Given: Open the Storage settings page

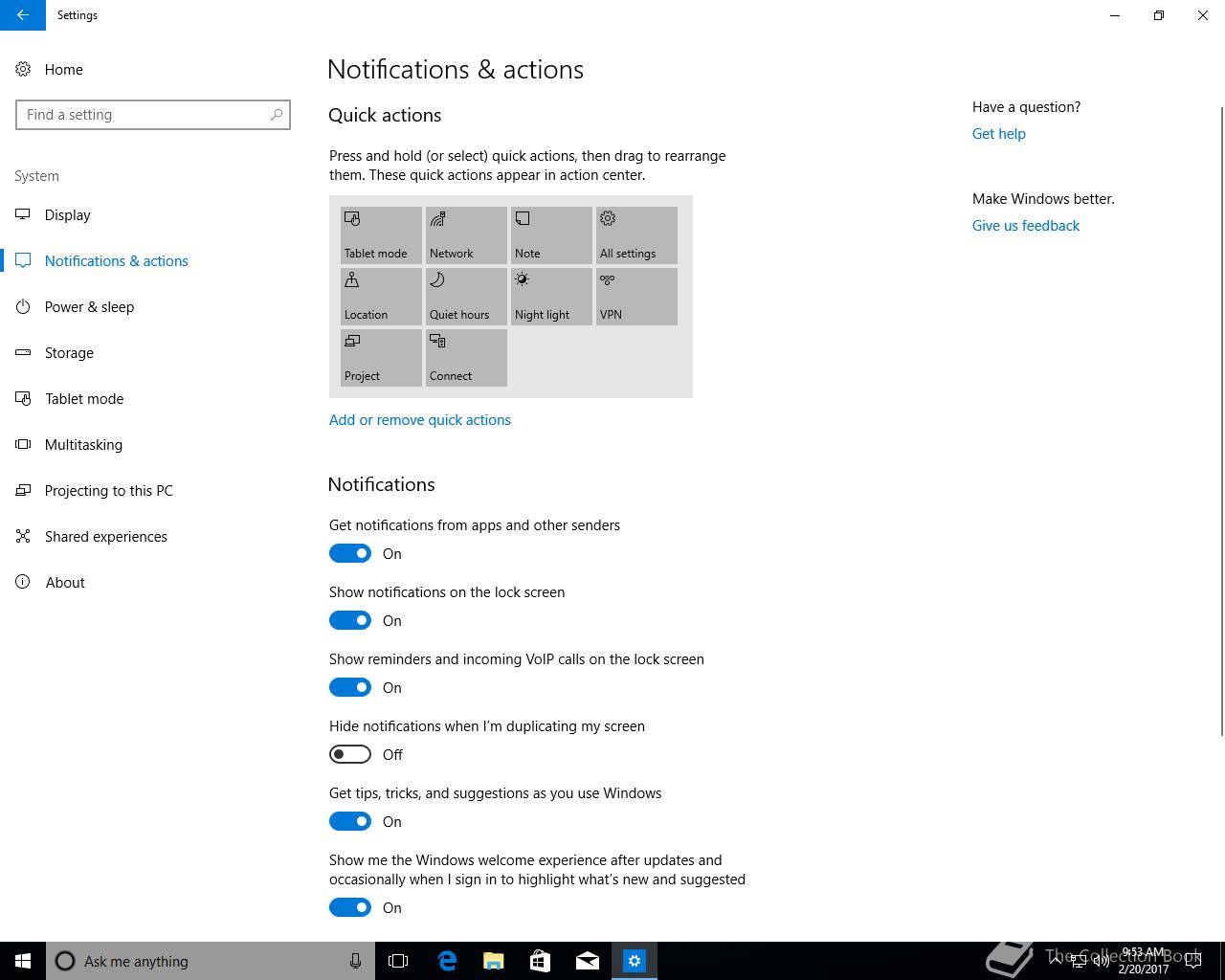Looking at the screenshot, I should pos(153,352).
